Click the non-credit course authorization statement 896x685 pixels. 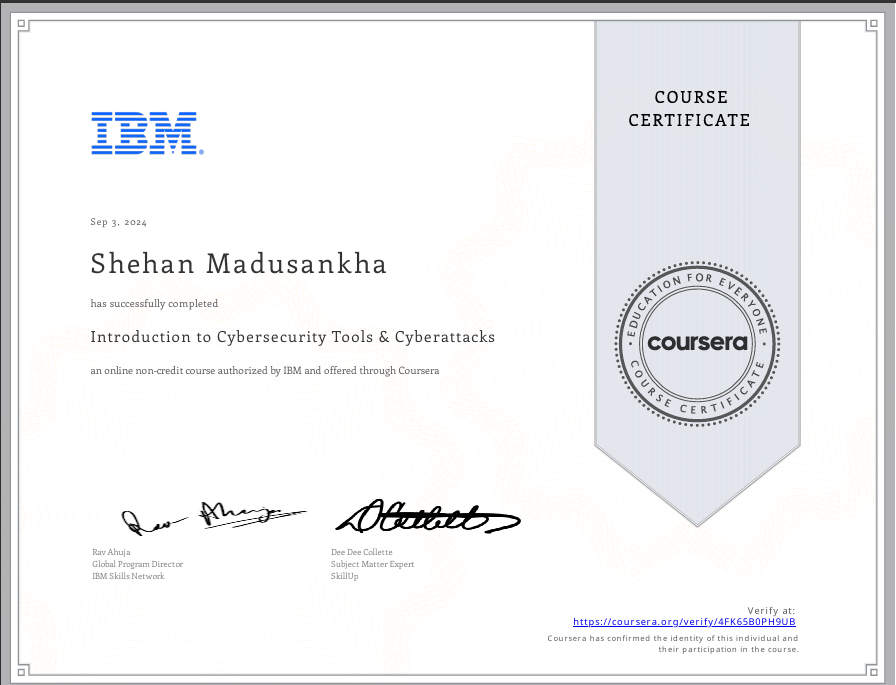point(265,370)
